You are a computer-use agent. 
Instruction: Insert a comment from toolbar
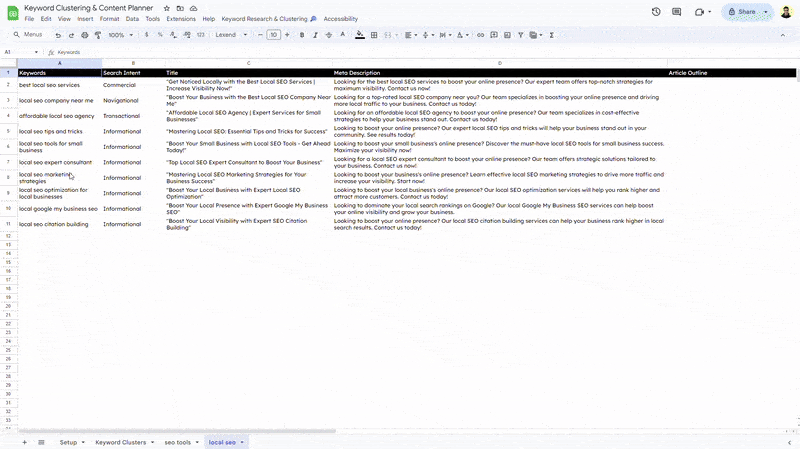tap(494, 35)
